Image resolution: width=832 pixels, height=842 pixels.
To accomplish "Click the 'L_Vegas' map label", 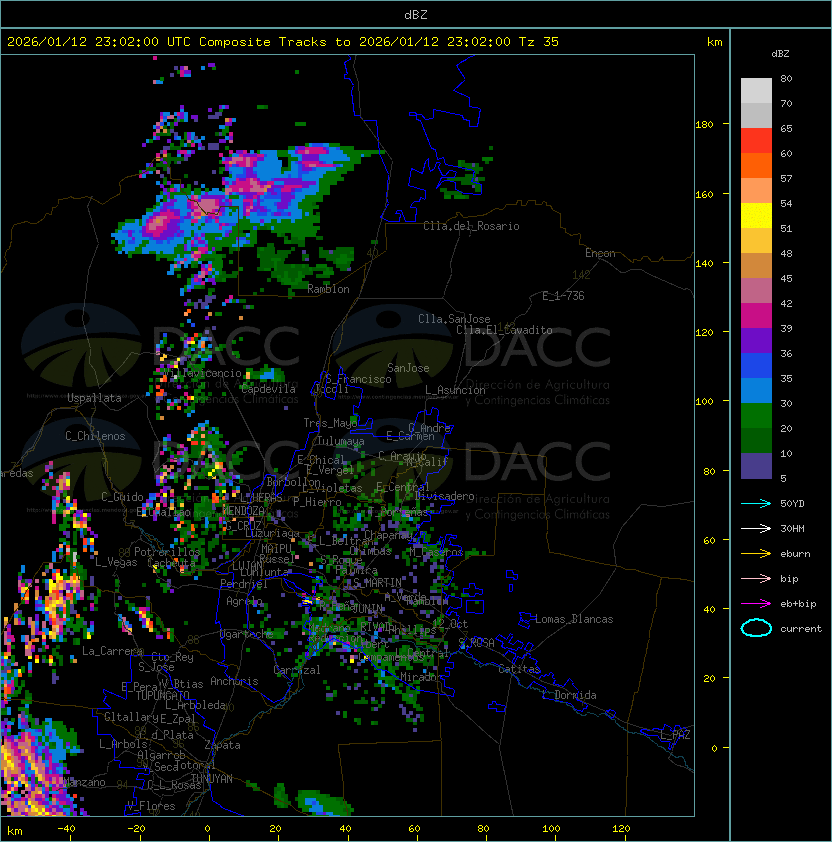I will point(116,562).
